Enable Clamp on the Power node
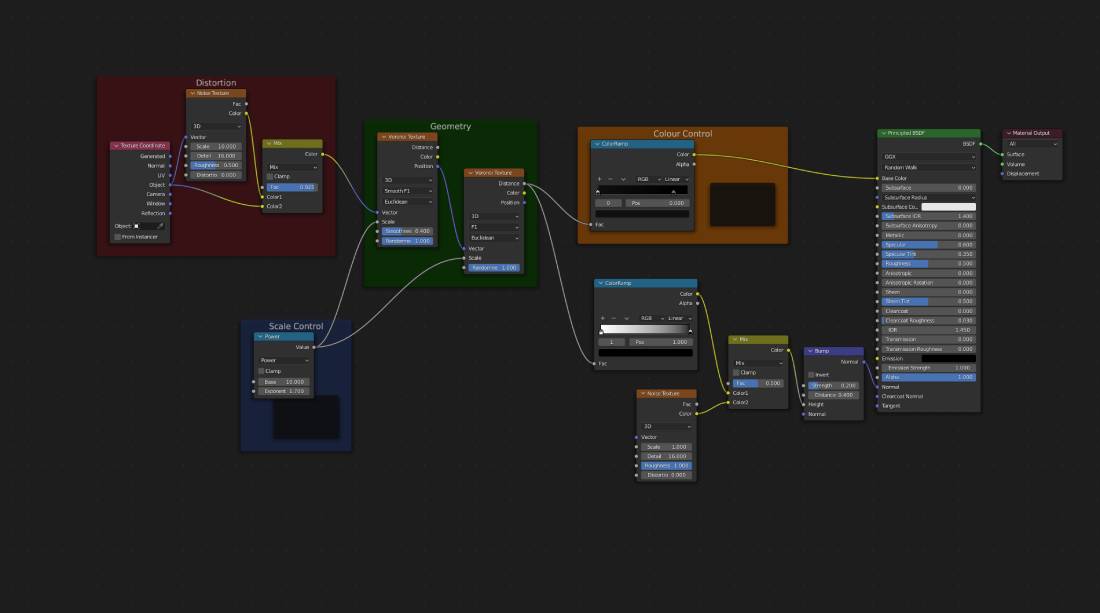This screenshot has height=613, width=1100. tap(262, 371)
